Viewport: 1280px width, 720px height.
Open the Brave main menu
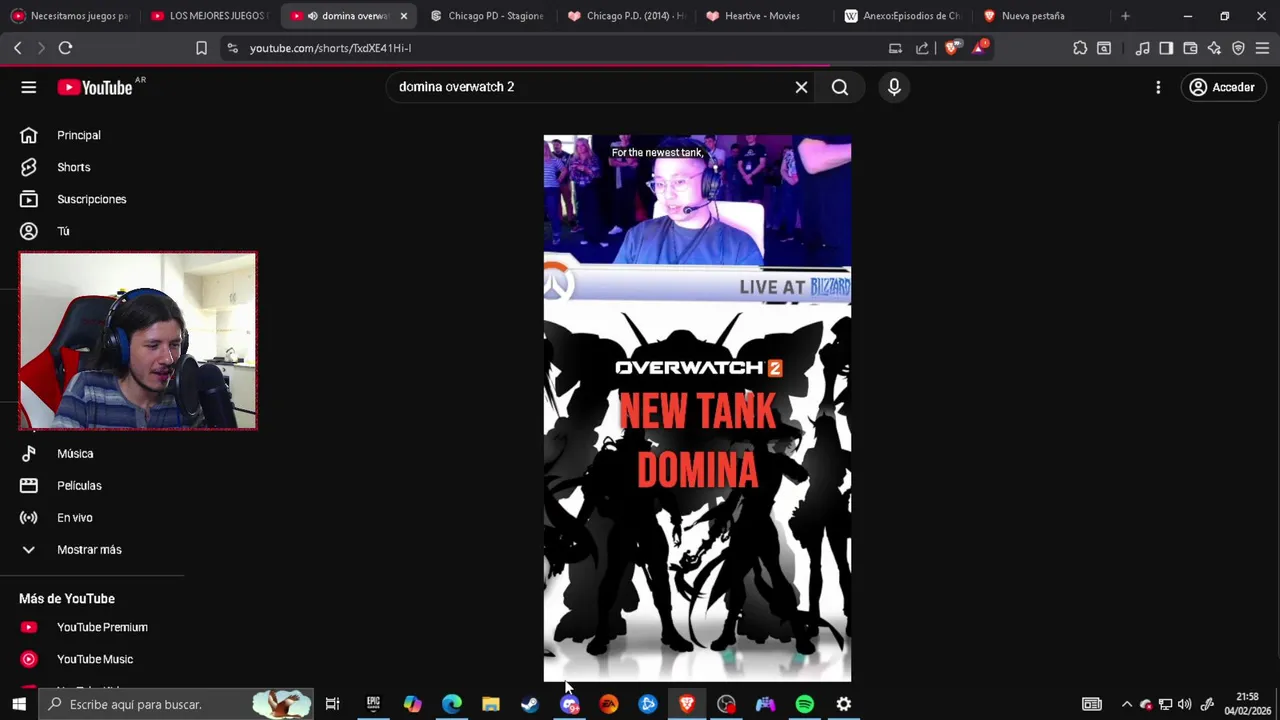pos(1262,48)
